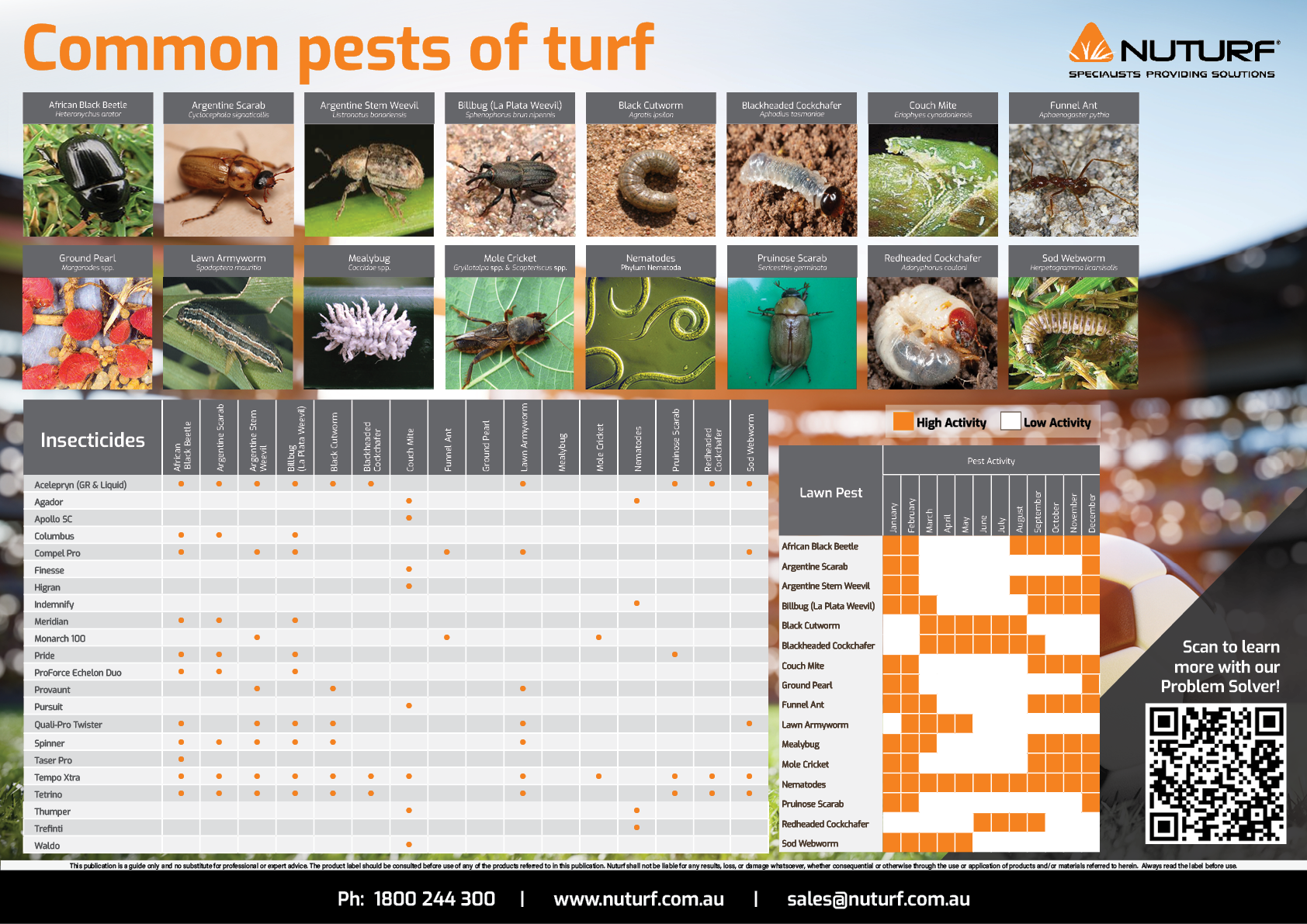Click the Scan to learn more text
The image size is (1307, 924).
tap(1221, 666)
